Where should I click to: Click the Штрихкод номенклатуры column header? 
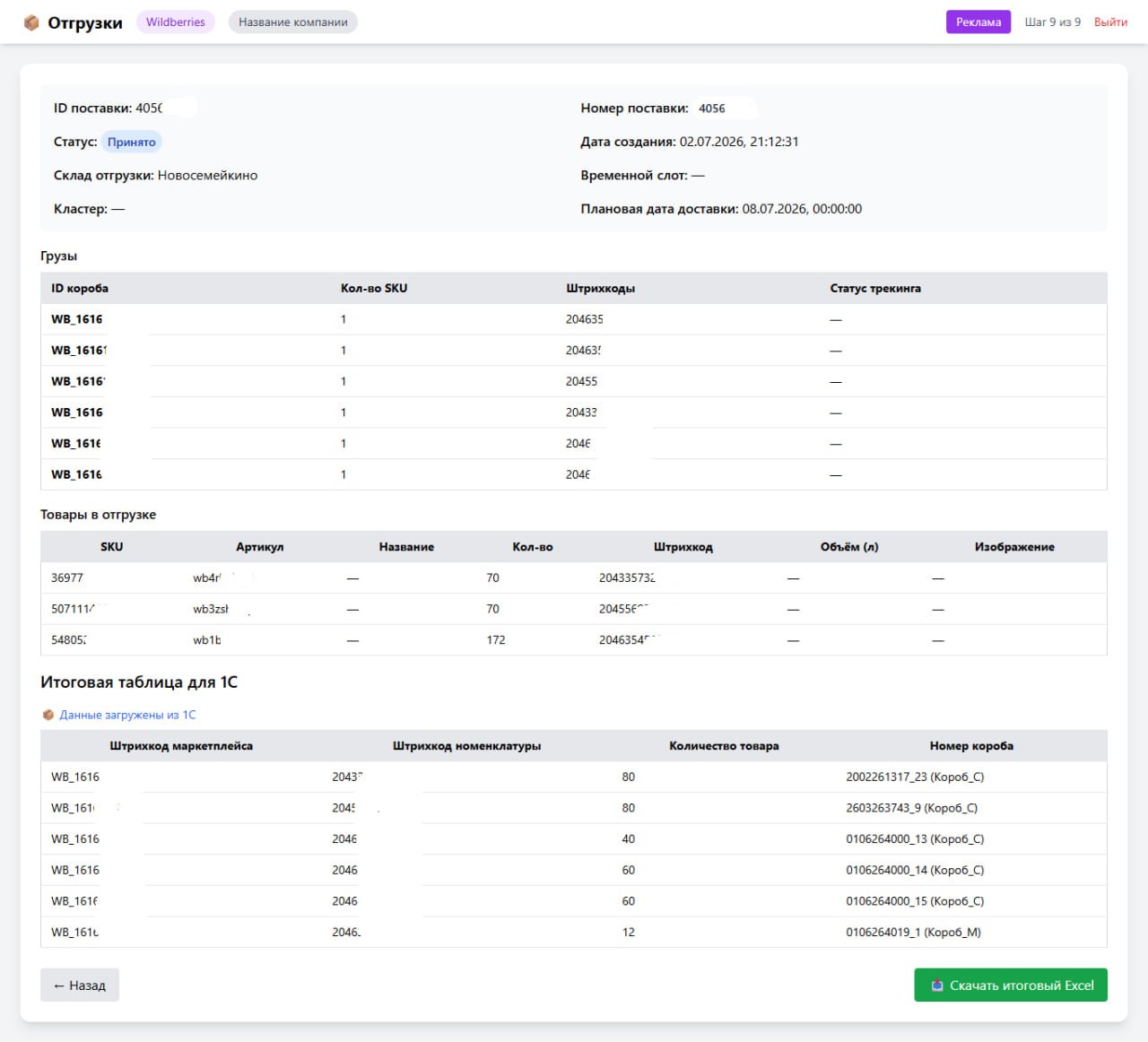tap(466, 746)
